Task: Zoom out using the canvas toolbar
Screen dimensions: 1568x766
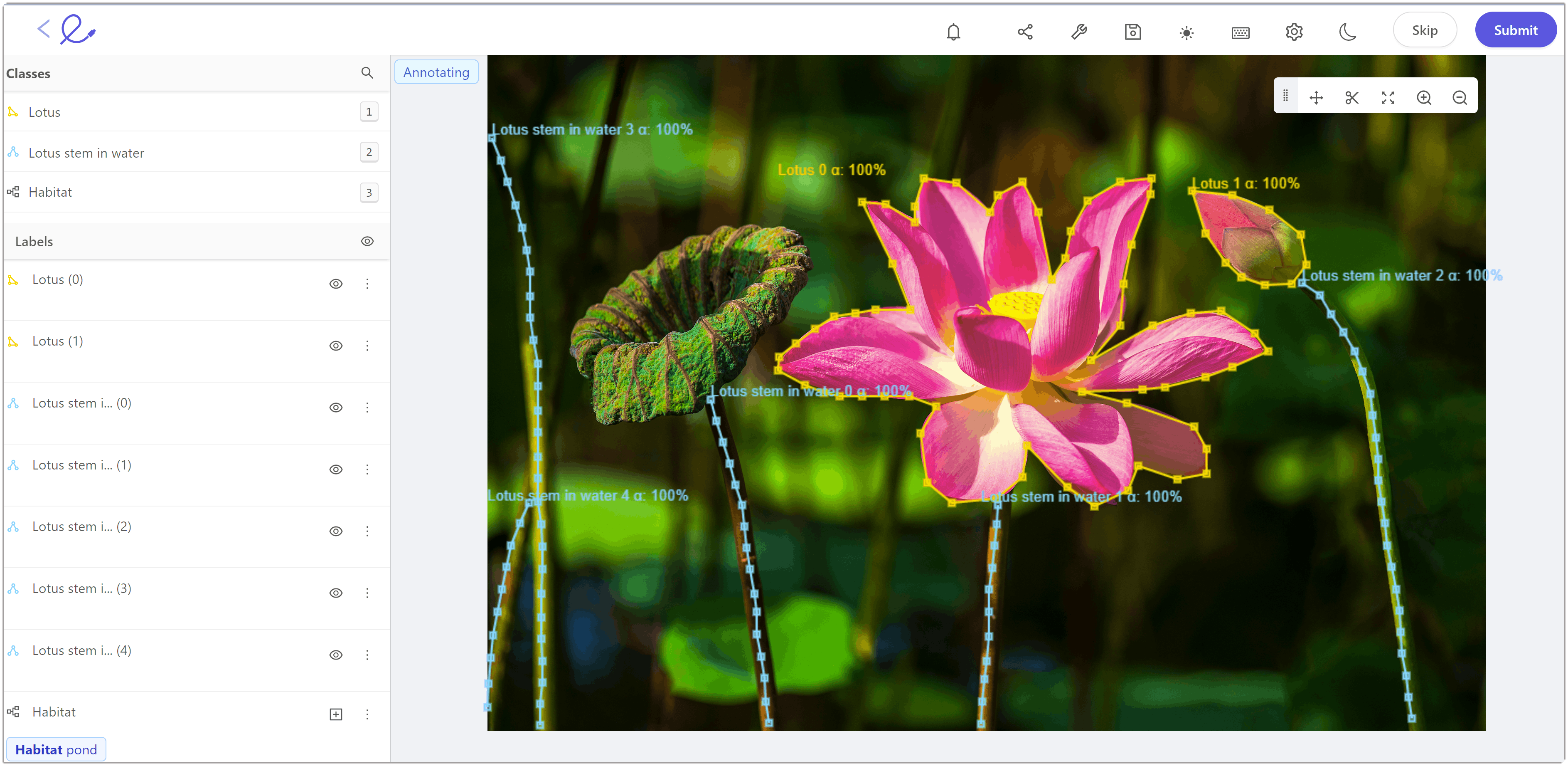Action: coord(1460,97)
